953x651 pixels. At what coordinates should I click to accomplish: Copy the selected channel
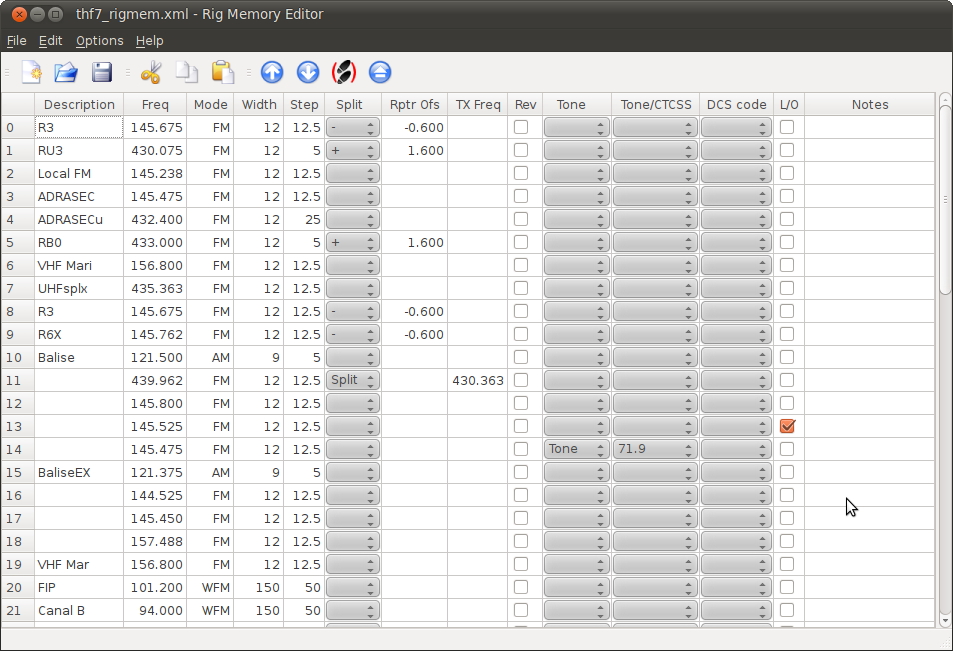187,72
